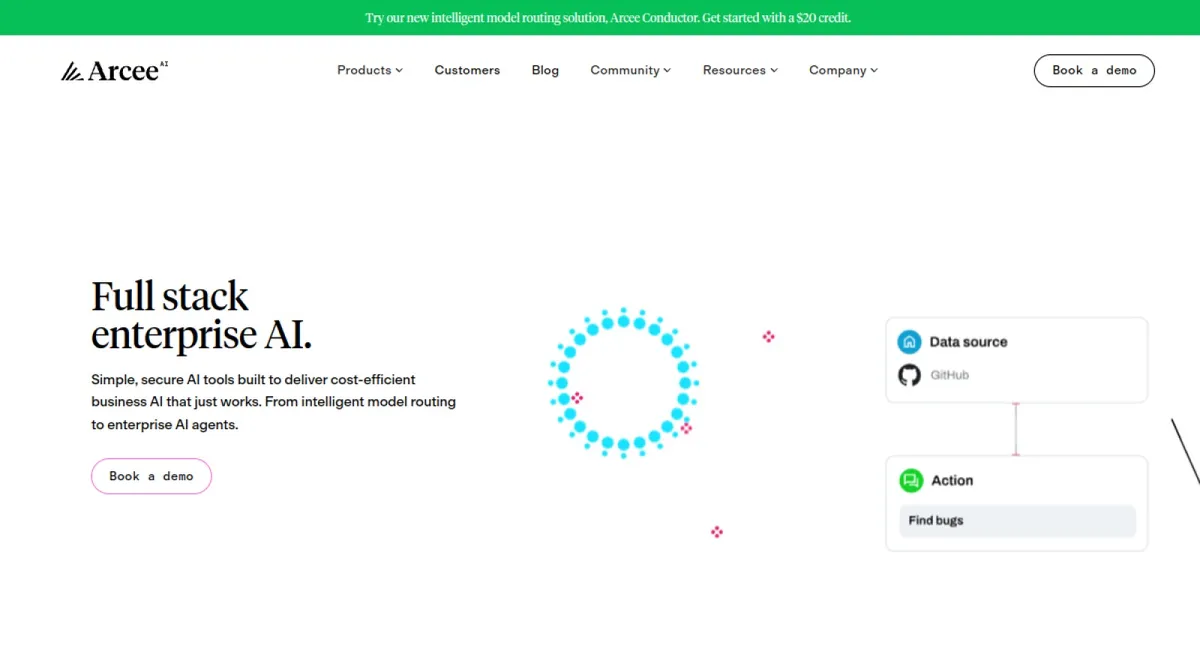Click the GitHub label in Data source card
Image resolution: width=1200 pixels, height=650 pixels.
950,375
